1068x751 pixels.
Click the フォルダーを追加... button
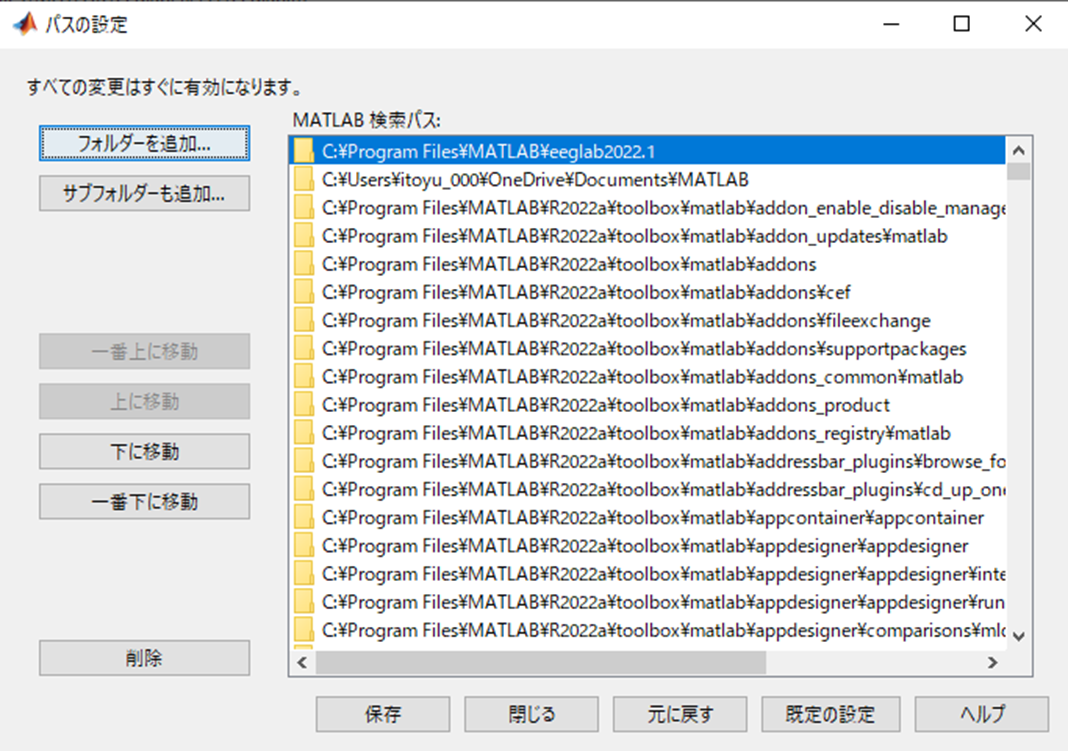click(144, 143)
